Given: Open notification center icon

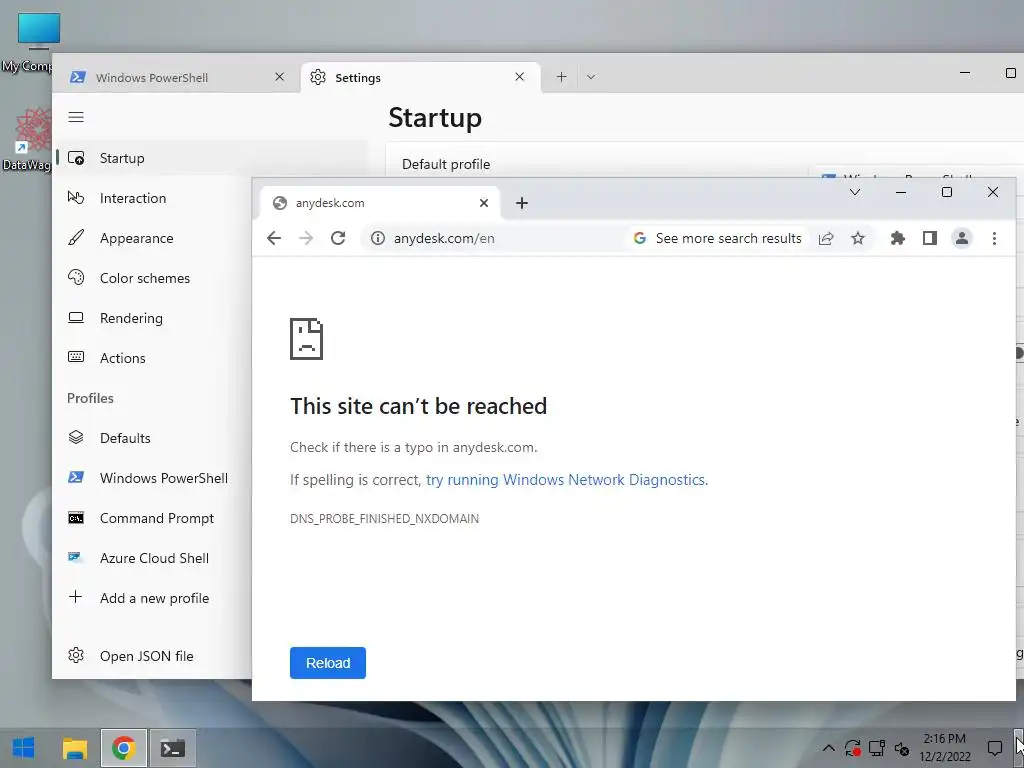Looking at the screenshot, I should click(x=995, y=748).
